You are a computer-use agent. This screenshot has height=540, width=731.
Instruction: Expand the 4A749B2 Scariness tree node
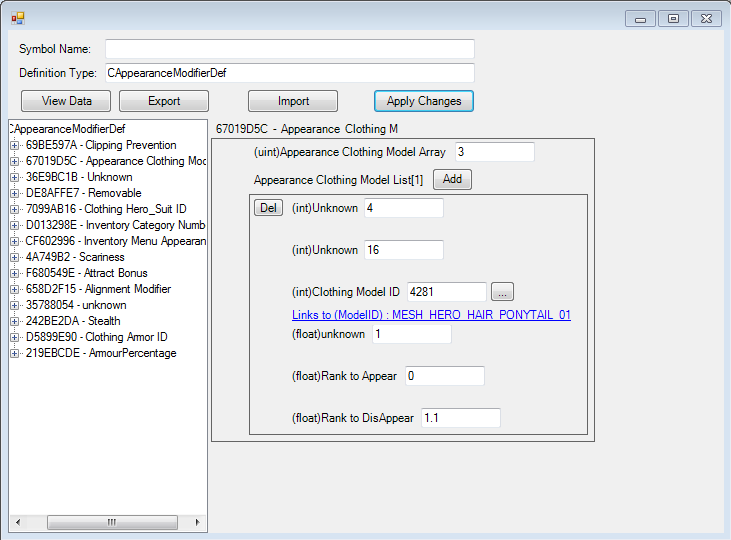tap(15, 257)
